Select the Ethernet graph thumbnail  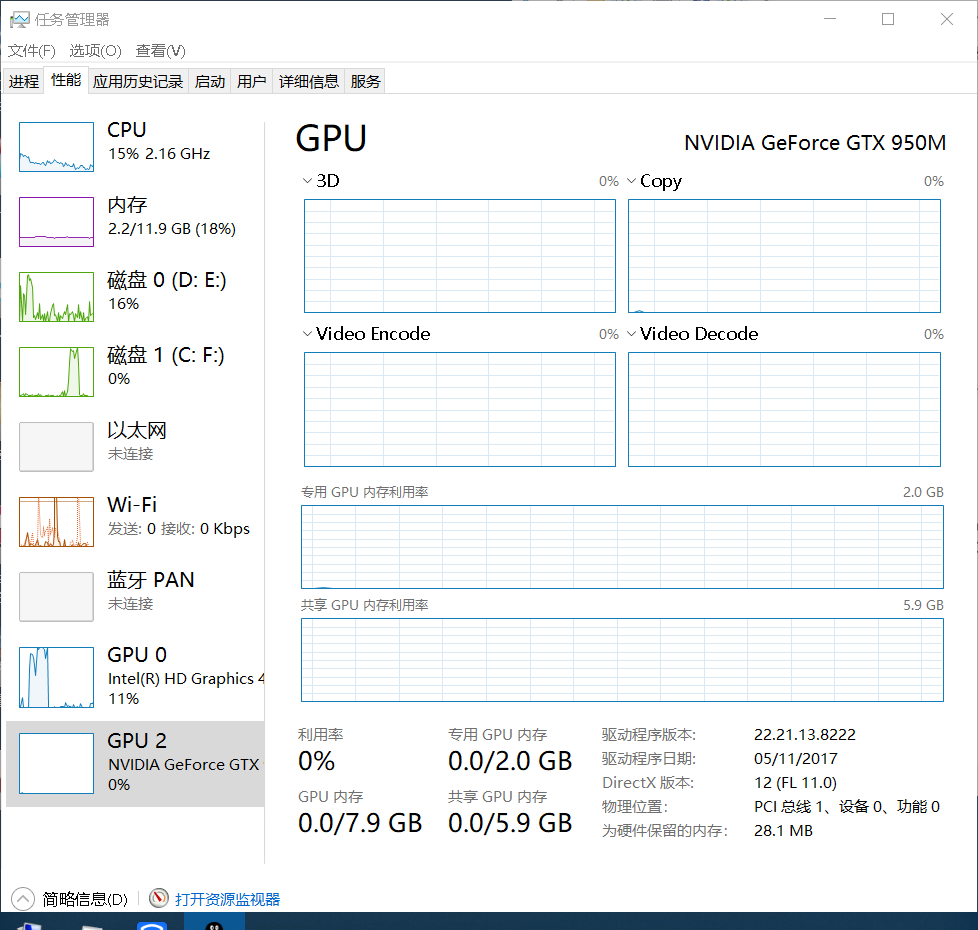click(x=56, y=447)
